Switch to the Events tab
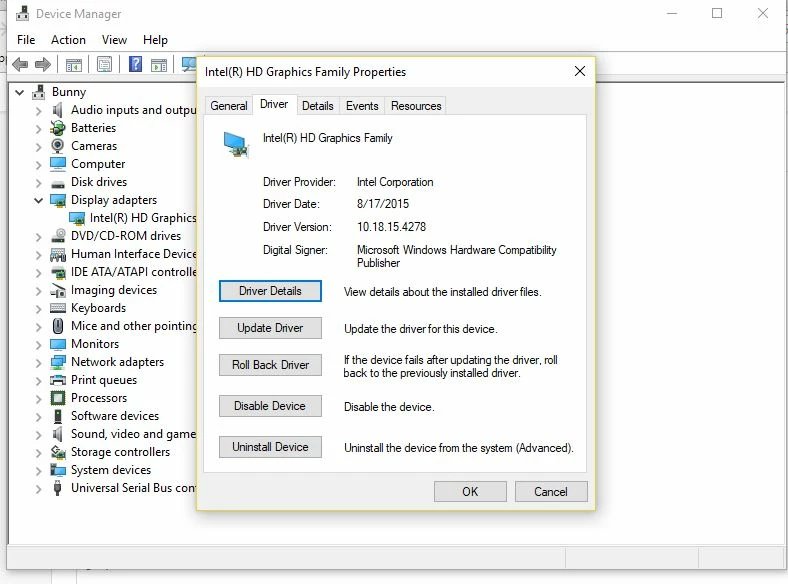The image size is (788, 584). 362,106
